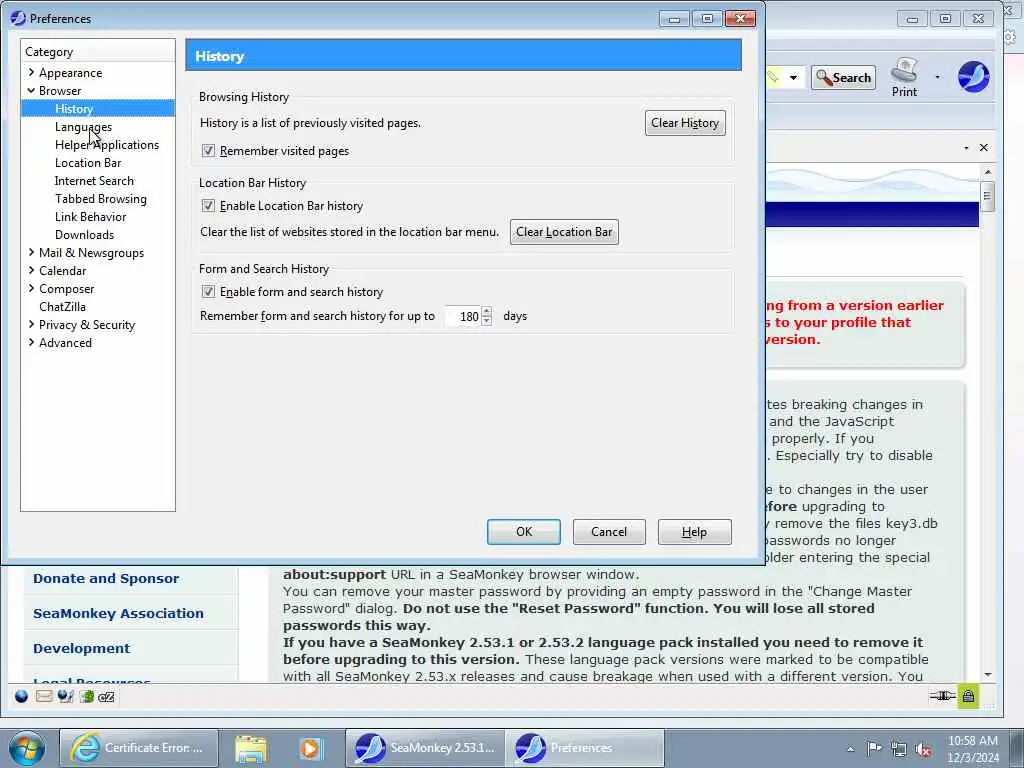Open the tab list dropdown in tab bar

tap(966, 148)
